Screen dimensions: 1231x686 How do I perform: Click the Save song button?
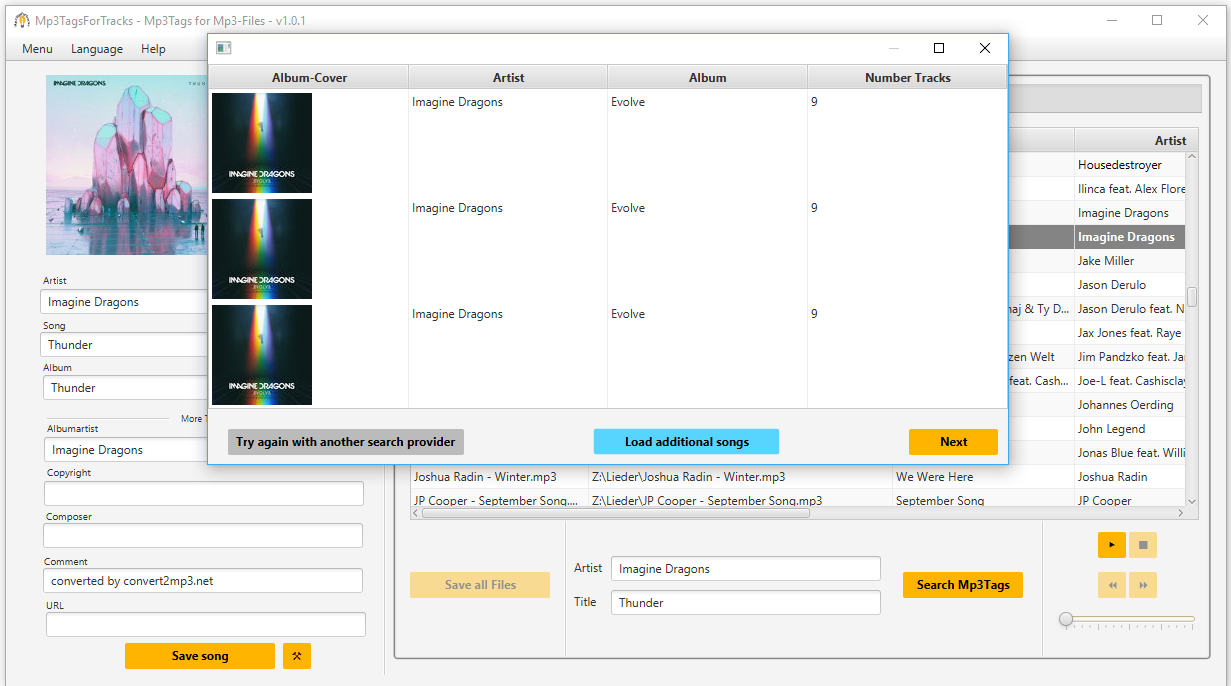click(x=200, y=656)
